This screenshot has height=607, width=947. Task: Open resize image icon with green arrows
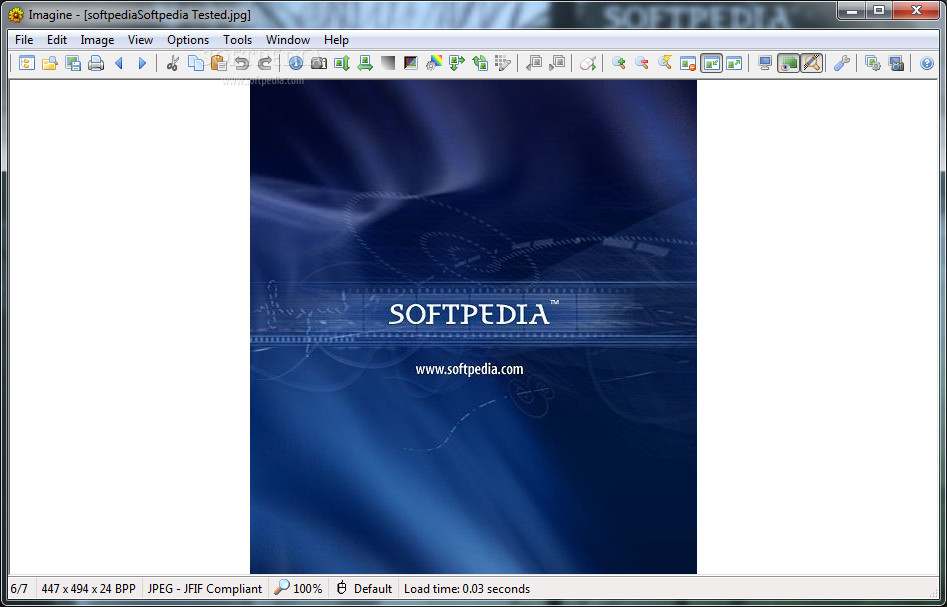point(457,63)
